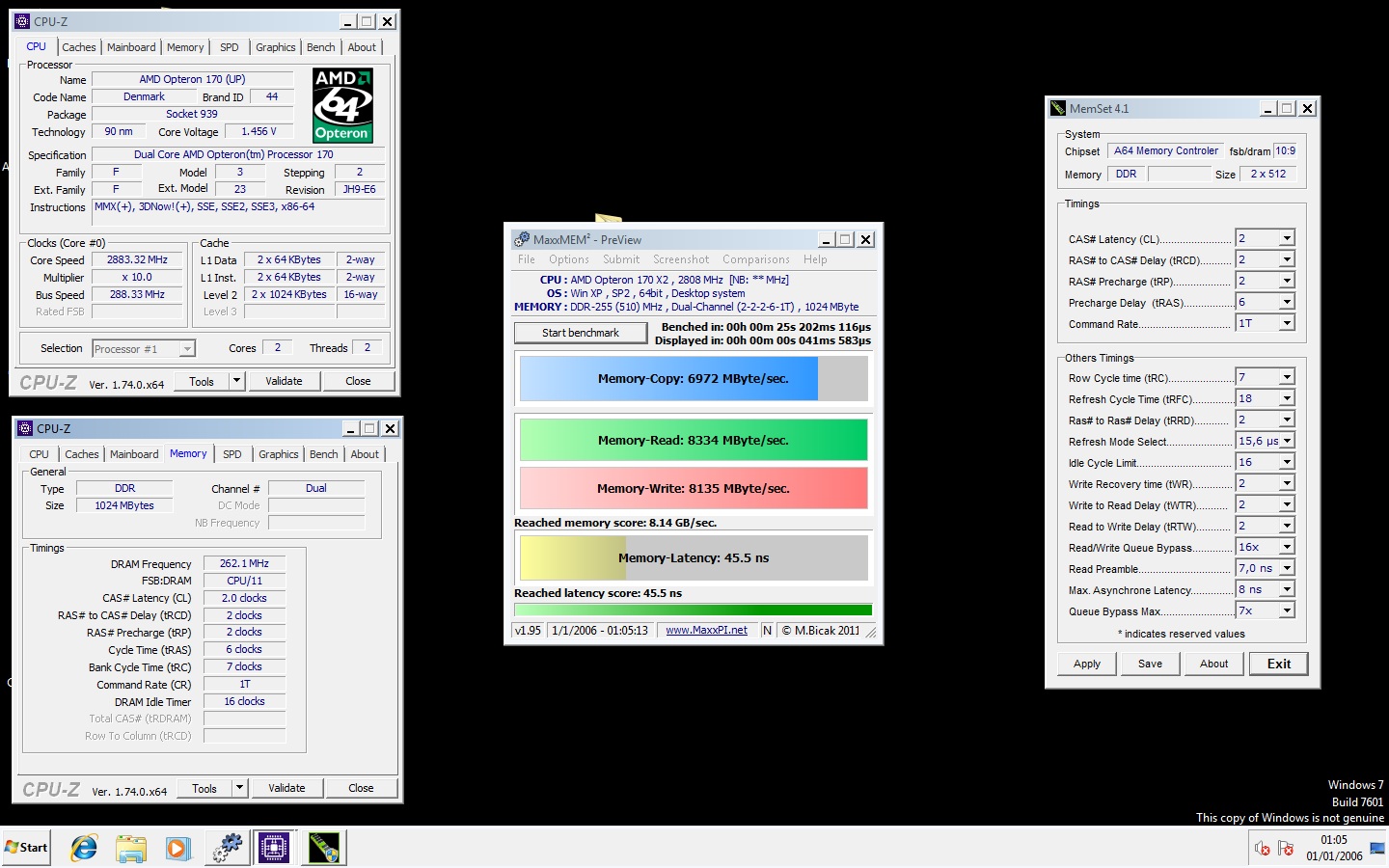The height and width of the screenshot is (868, 1389).
Task: Launch Windows Media Player from taskbar
Action: point(177,848)
